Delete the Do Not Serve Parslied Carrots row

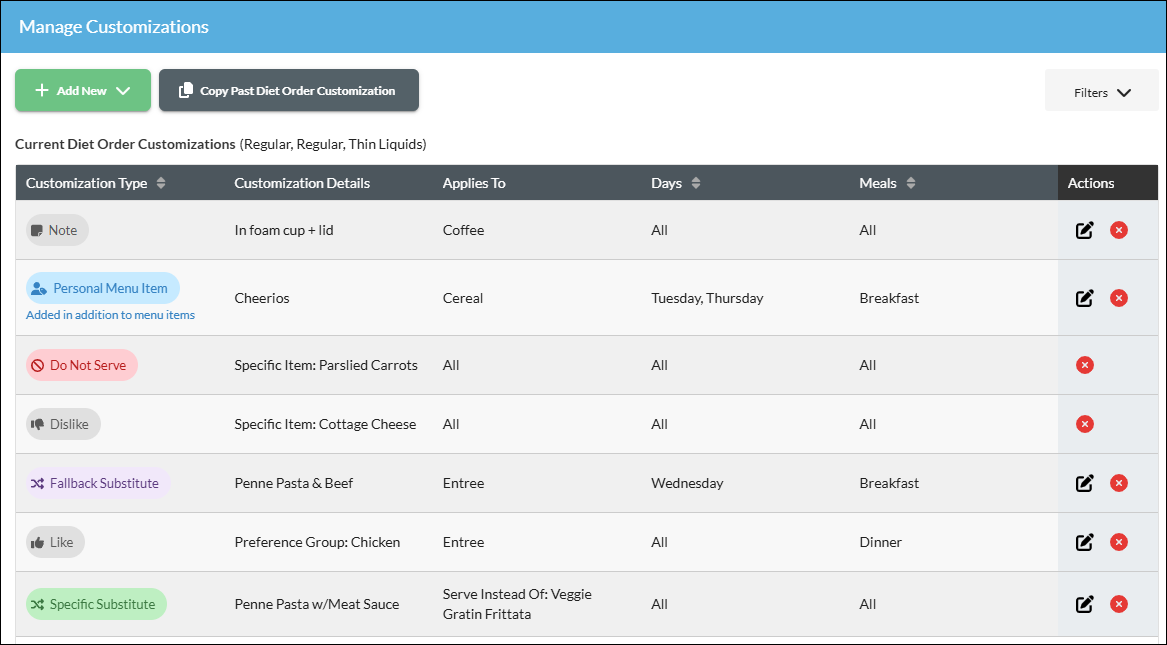click(1084, 365)
